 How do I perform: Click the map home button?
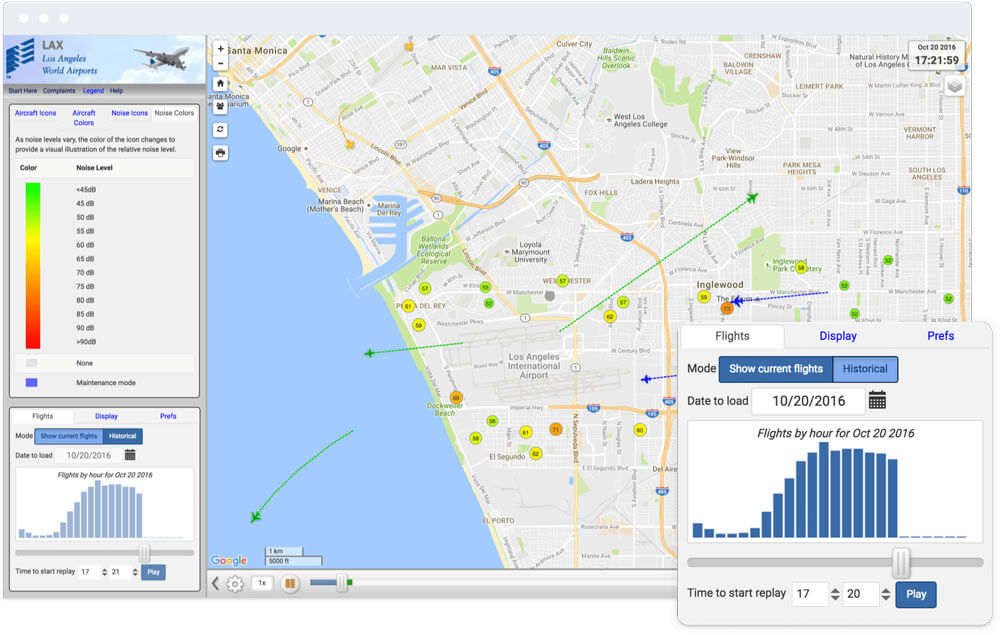[x=220, y=84]
